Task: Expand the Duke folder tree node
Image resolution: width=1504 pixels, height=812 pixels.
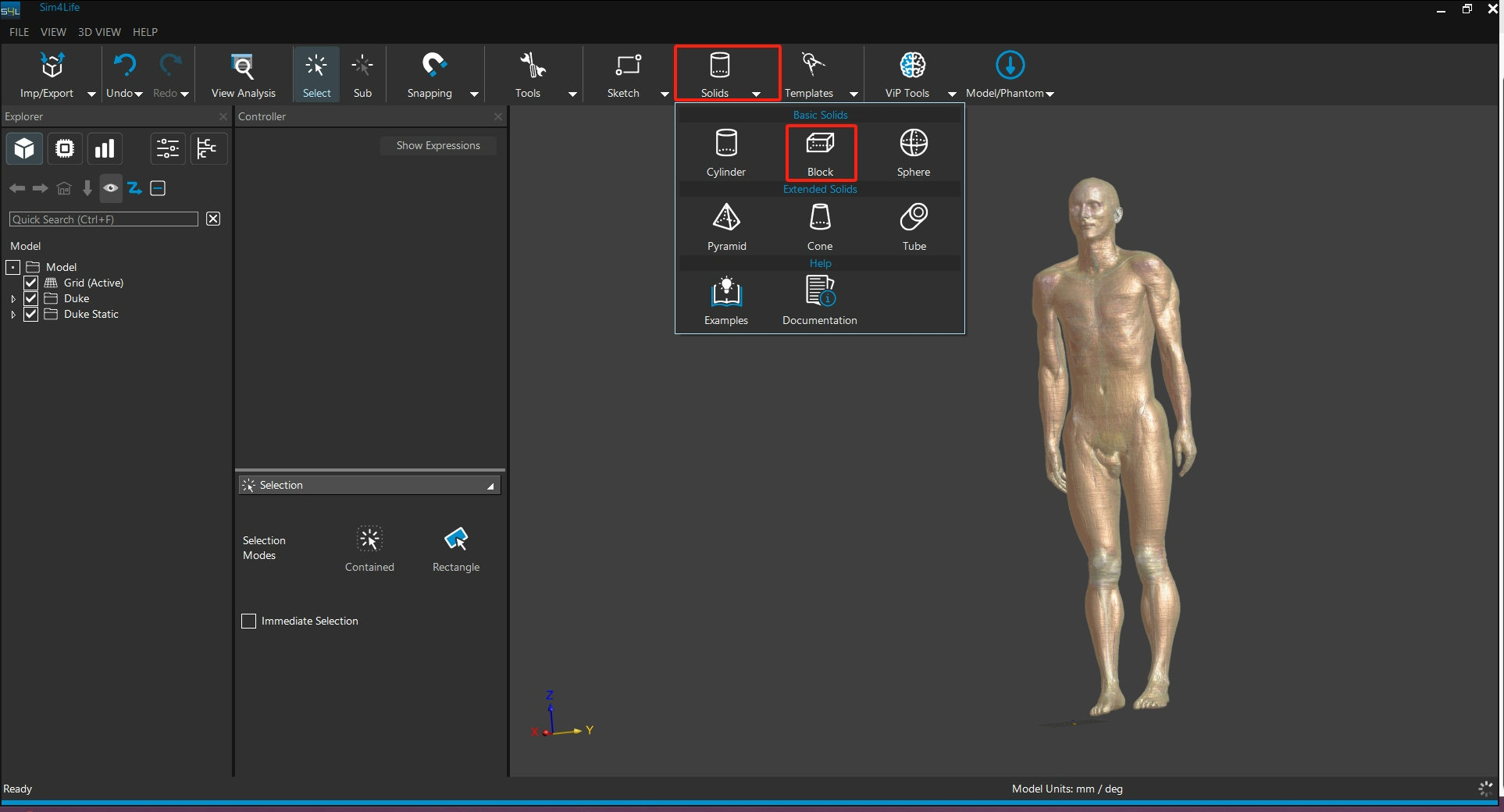Action: click(x=13, y=299)
